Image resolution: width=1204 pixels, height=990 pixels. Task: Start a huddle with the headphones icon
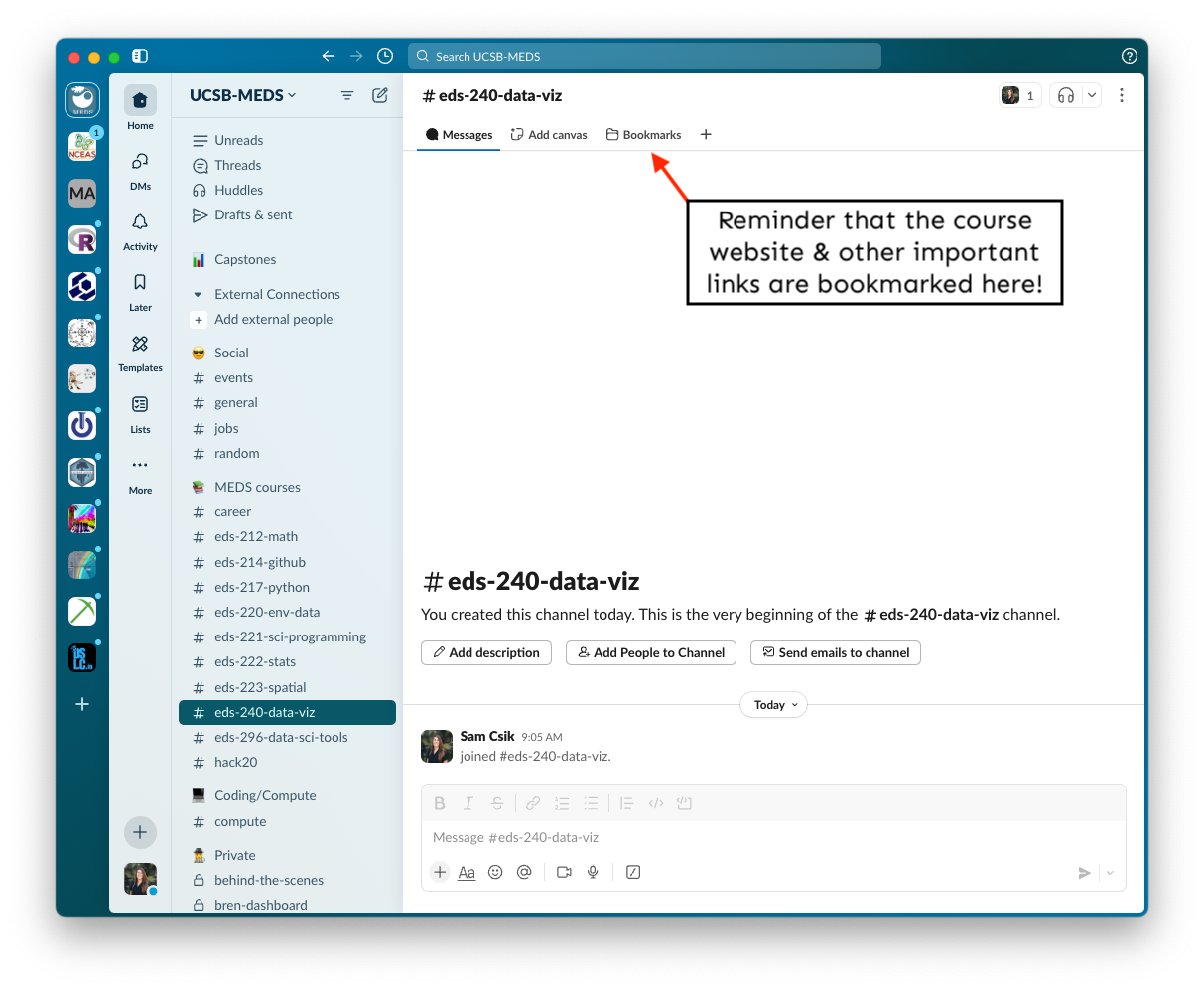(1066, 95)
